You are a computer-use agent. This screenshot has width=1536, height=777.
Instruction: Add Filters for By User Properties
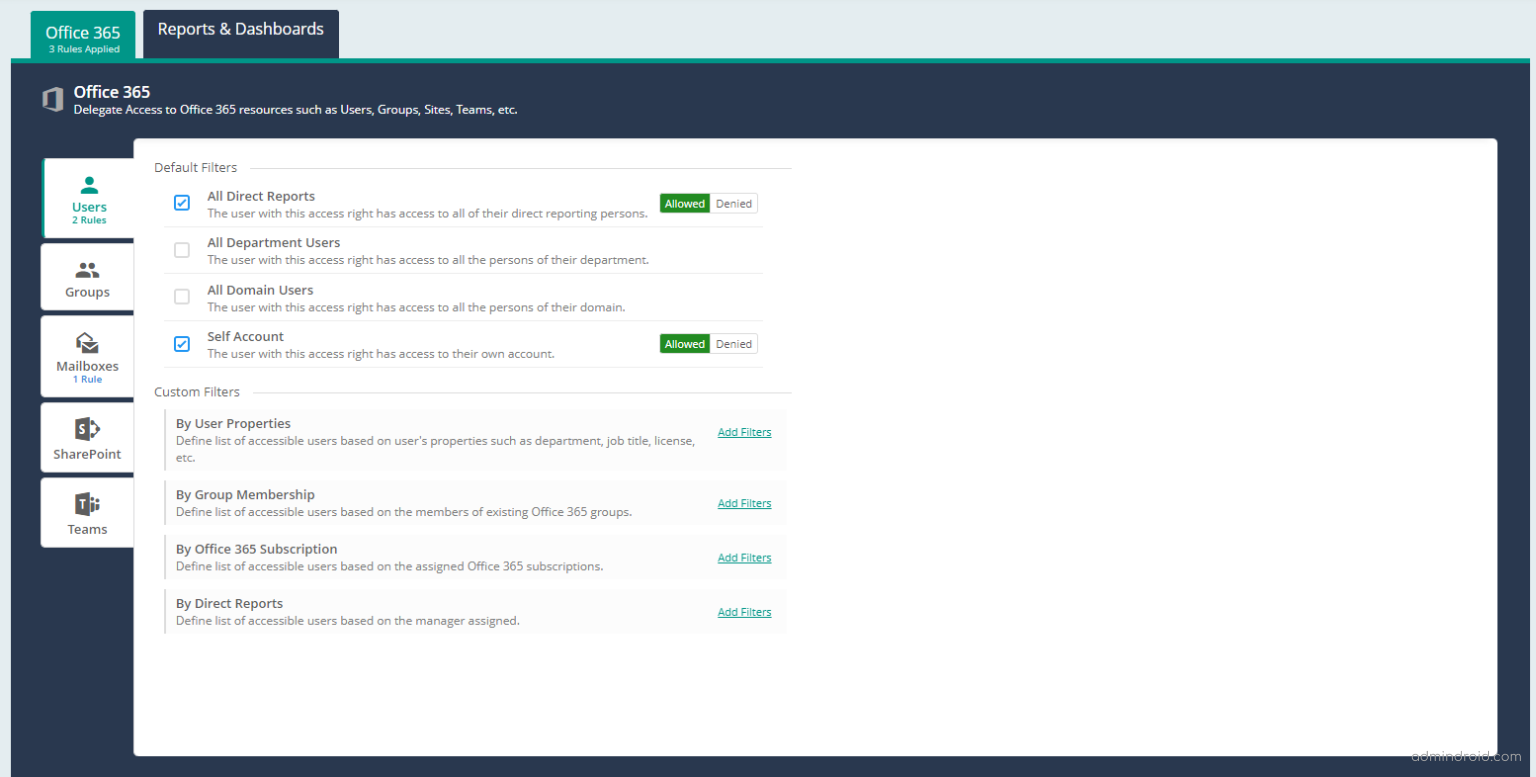[744, 432]
